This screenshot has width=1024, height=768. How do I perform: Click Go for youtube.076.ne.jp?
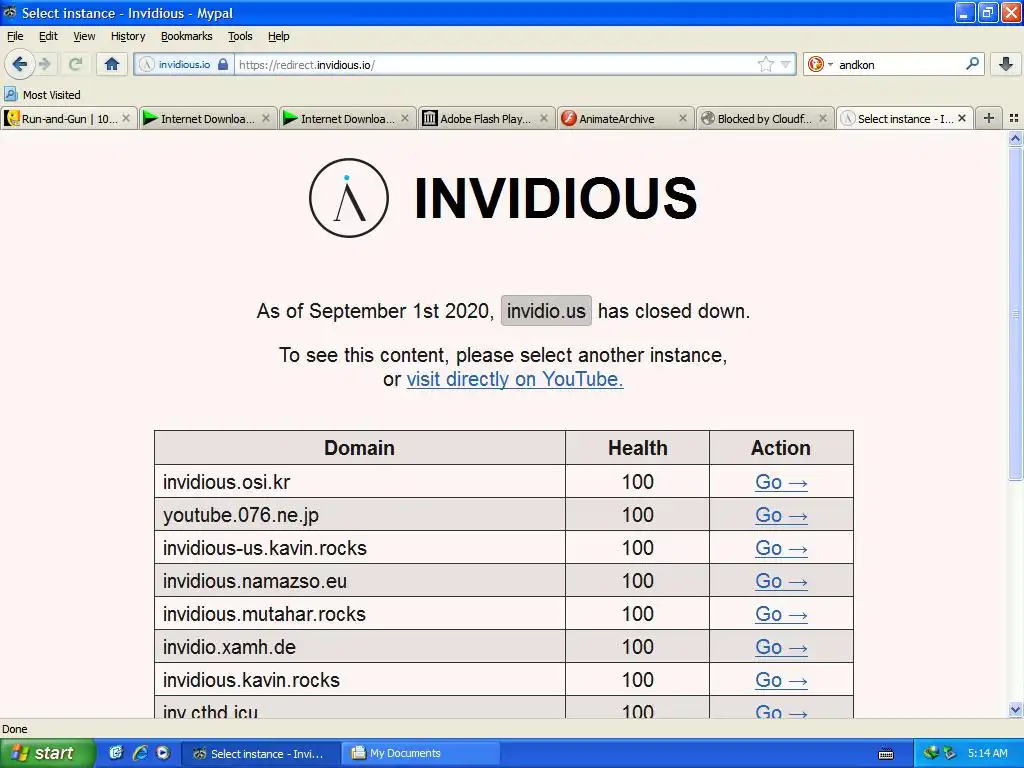click(781, 515)
